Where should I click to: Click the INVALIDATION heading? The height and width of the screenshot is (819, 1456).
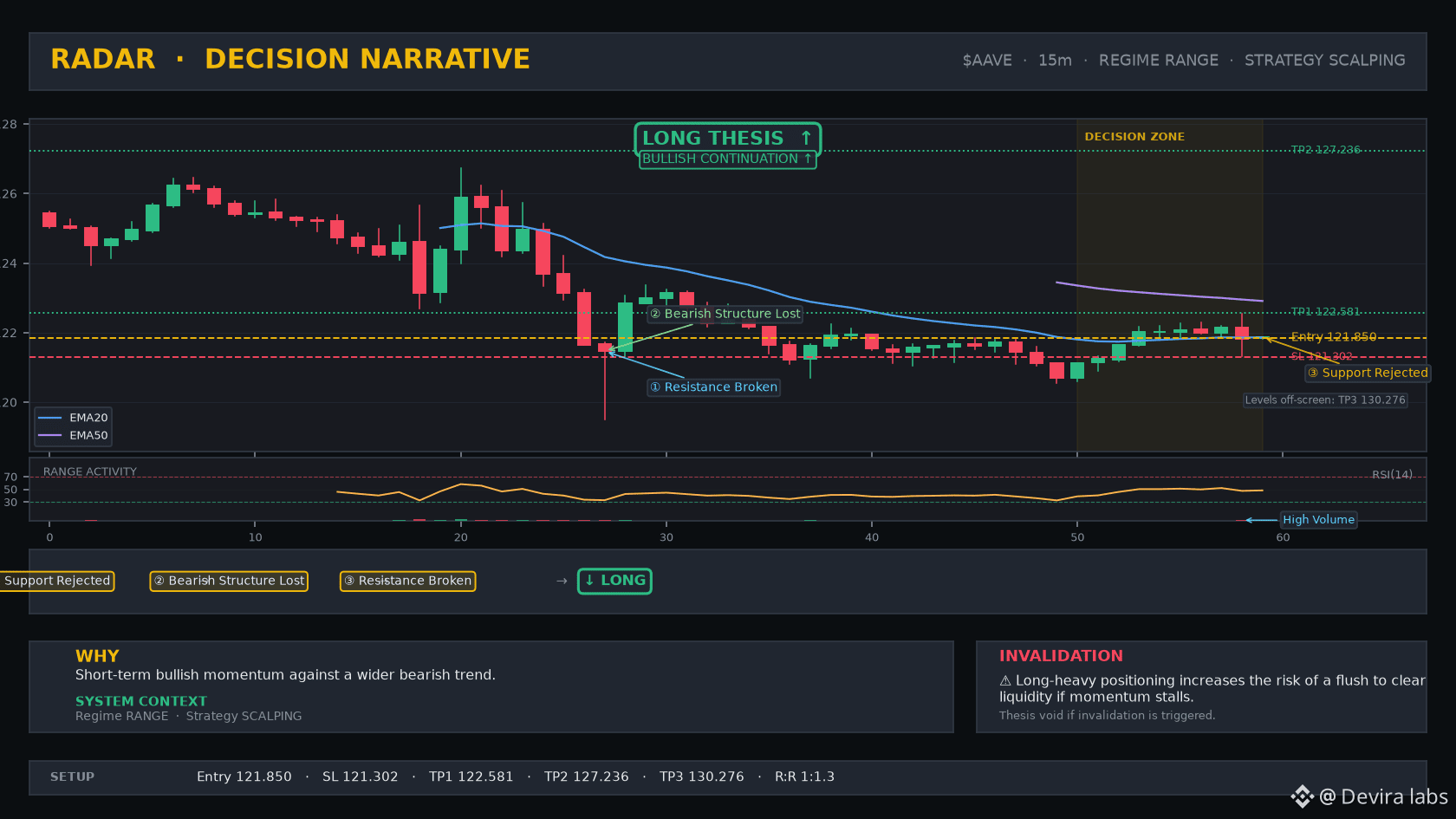1061,656
